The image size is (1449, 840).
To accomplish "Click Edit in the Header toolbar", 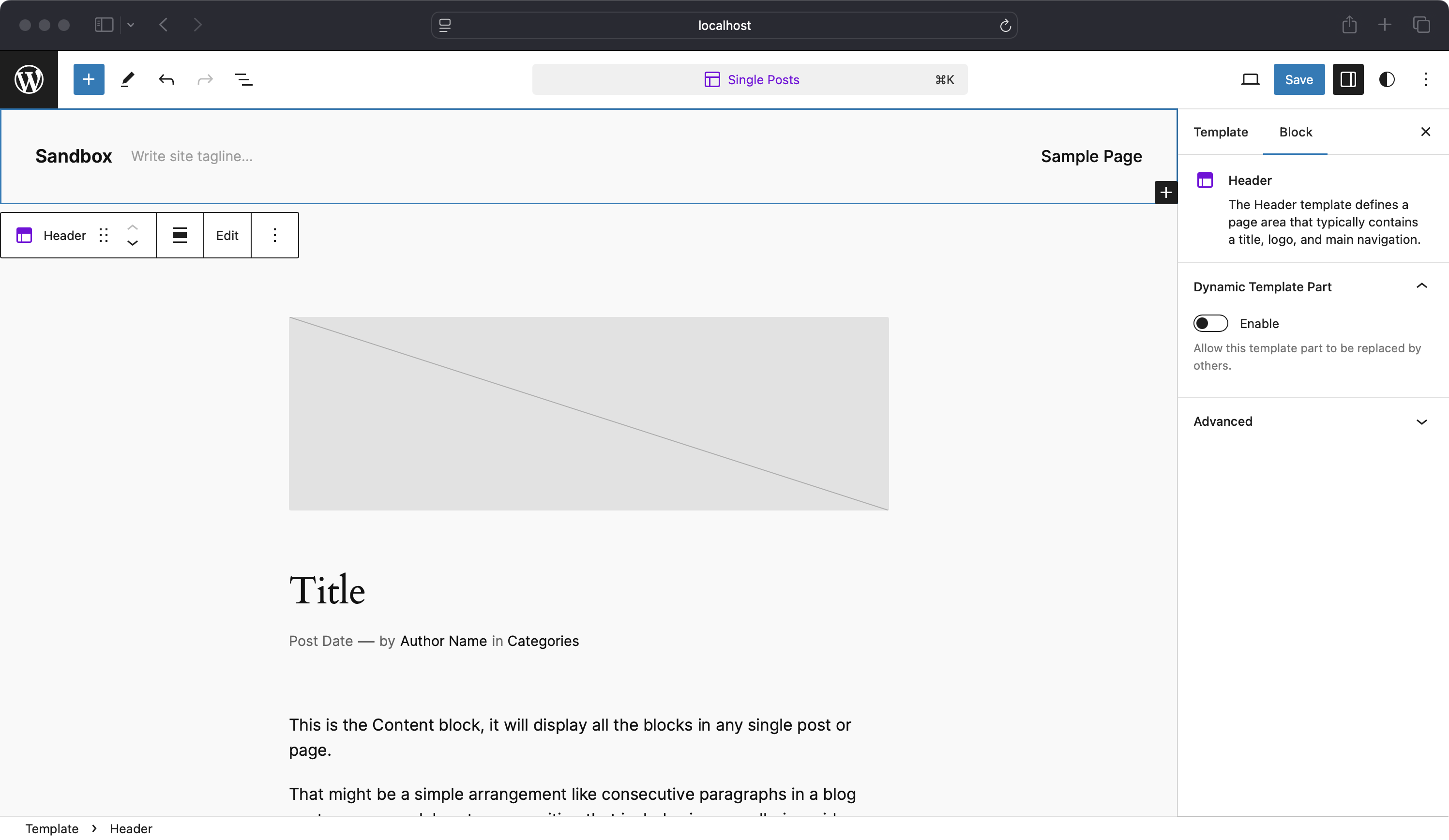I will 227,235.
